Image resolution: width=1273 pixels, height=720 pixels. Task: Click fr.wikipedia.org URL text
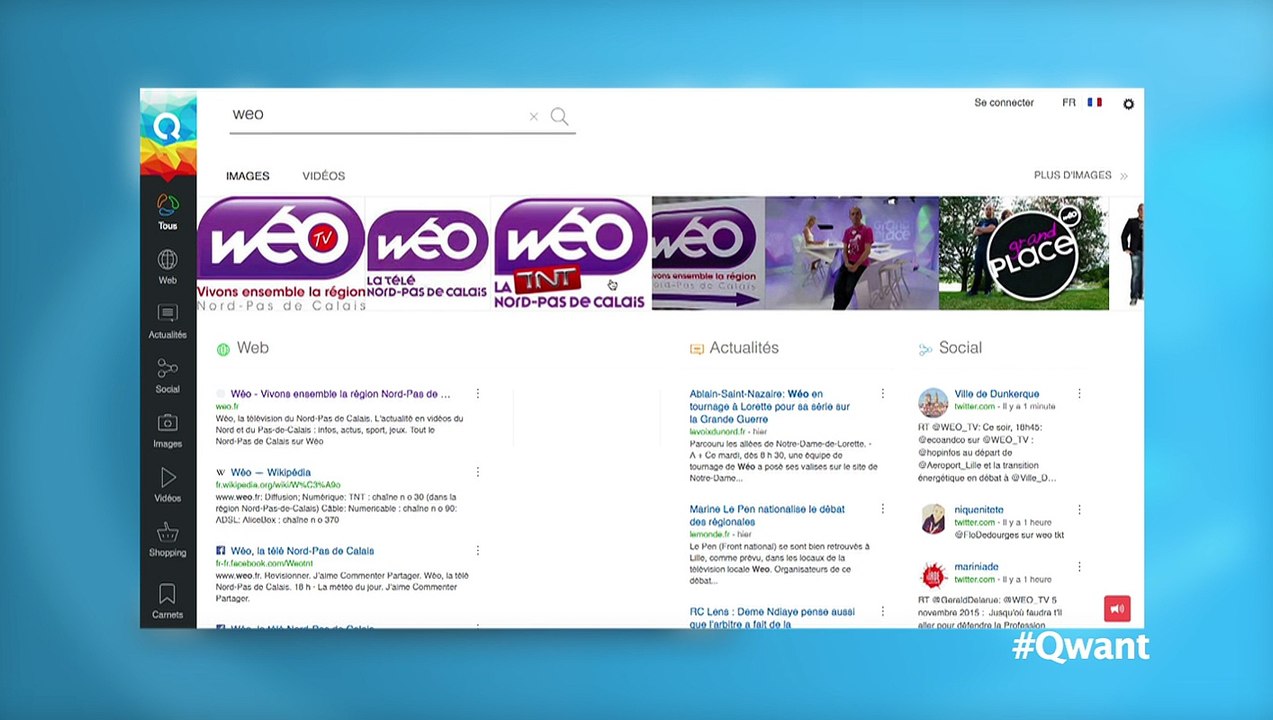click(x=278, y=485)
